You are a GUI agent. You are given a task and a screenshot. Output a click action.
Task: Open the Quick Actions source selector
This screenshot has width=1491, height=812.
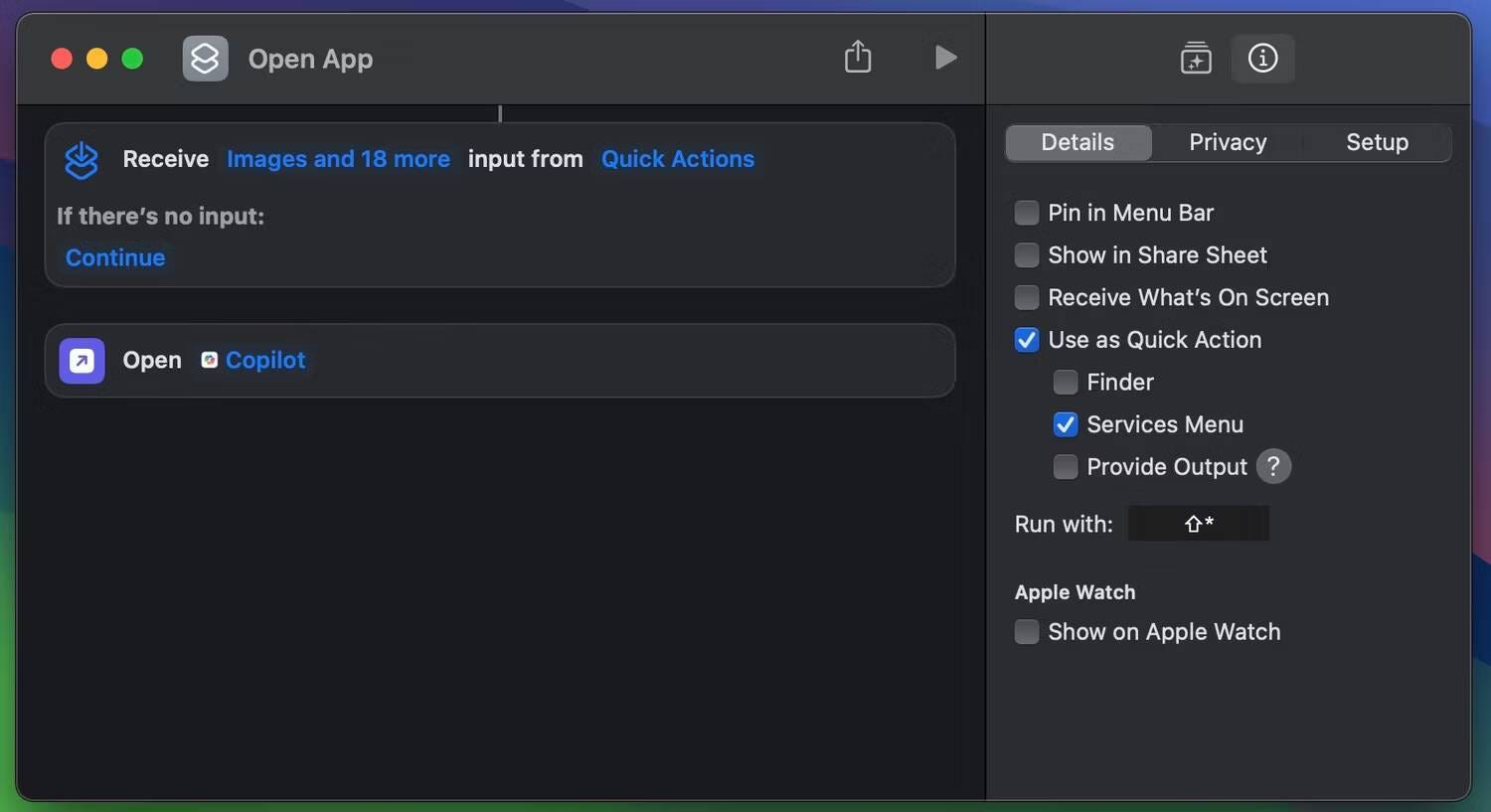point(677,158)
